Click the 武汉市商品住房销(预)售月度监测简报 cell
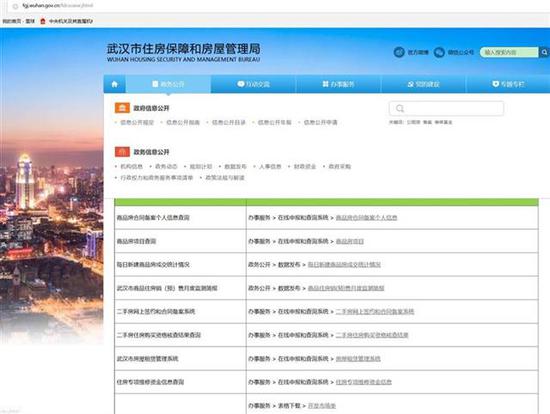The height and width of the screenshot is (414, 550). tap(180, 288)
